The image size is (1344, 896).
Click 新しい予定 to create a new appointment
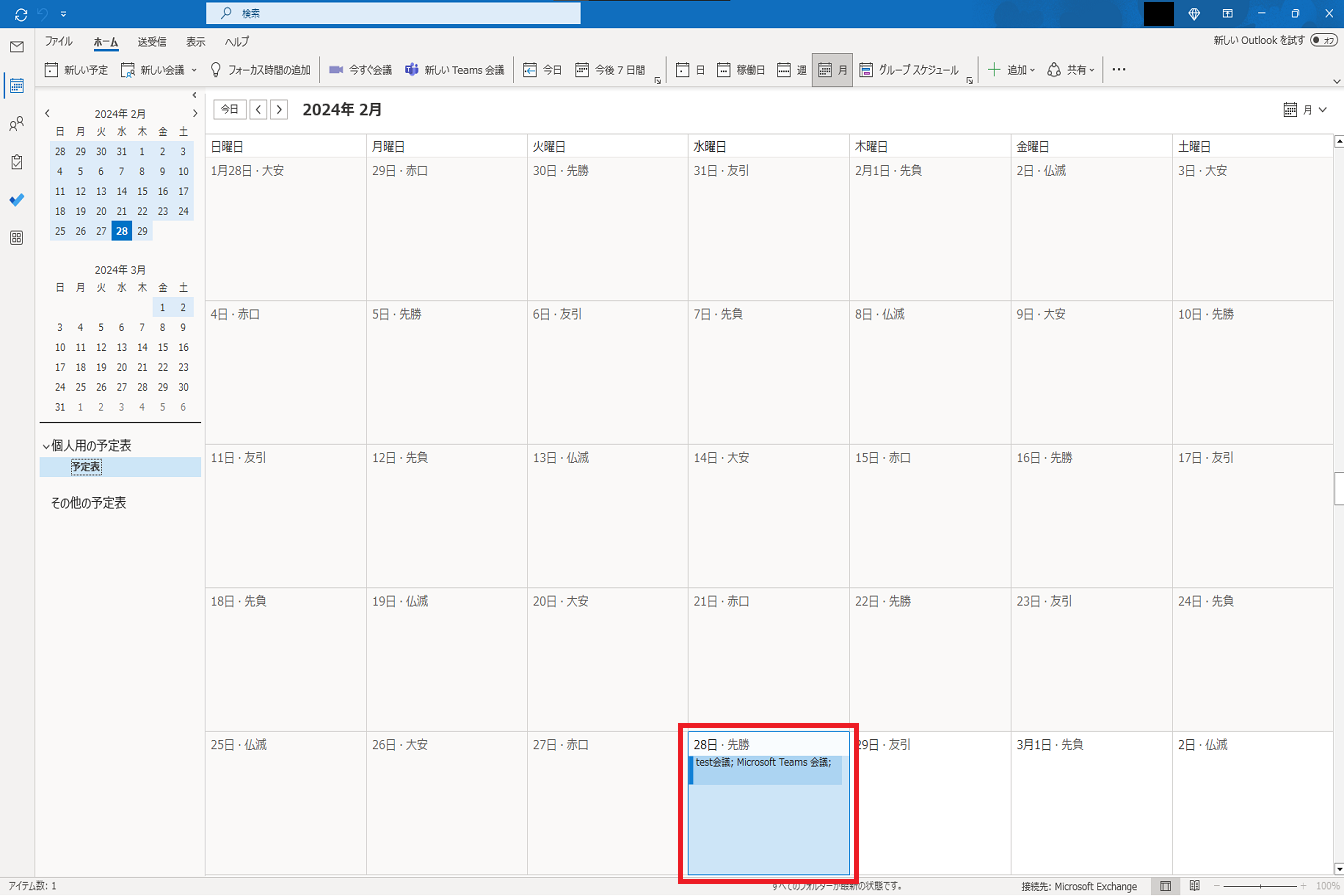pos(76,70)
